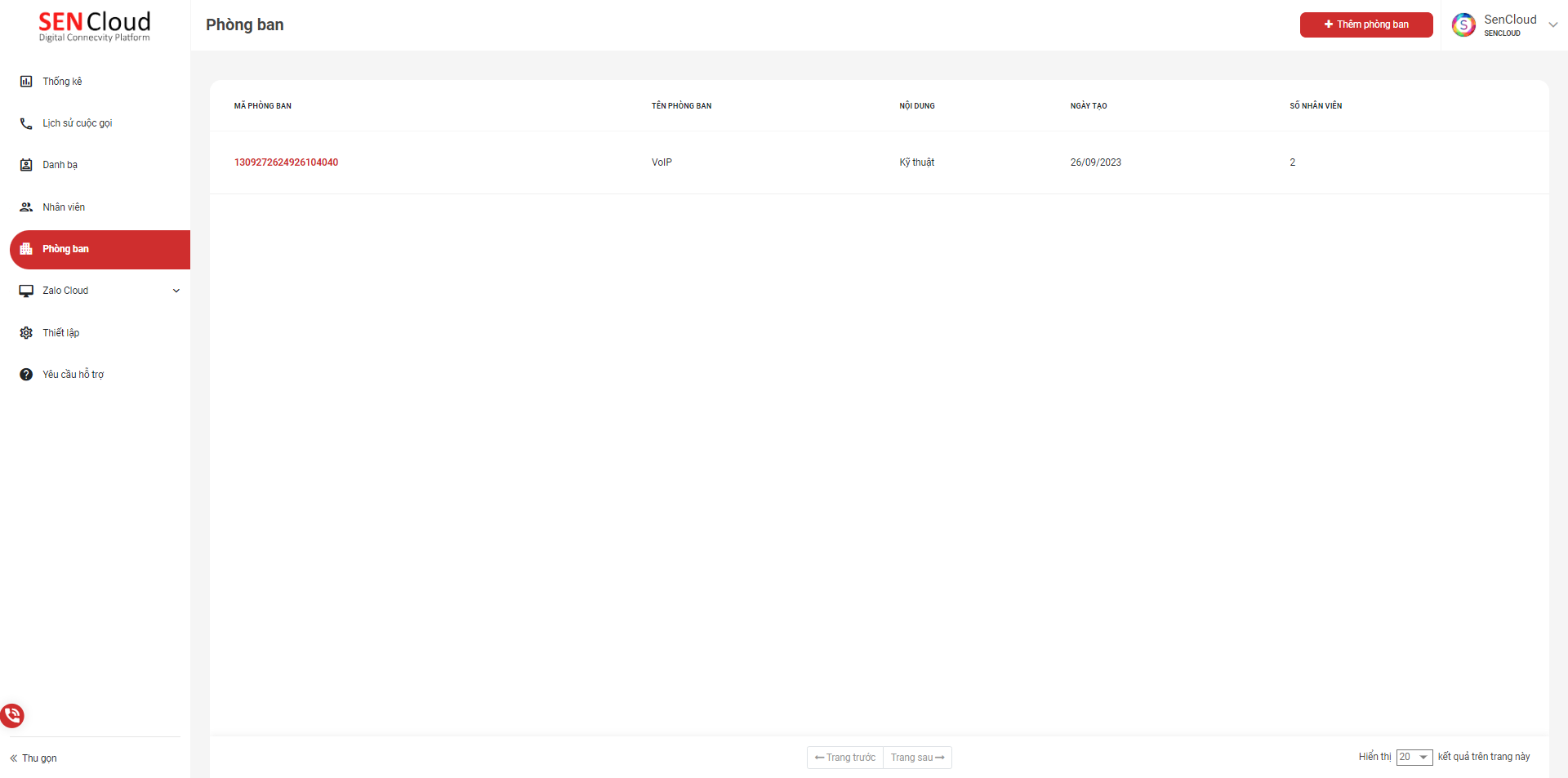Open department code 1309272624926104040
This screenshot has width=1568, height=778.
click(286, 162)
